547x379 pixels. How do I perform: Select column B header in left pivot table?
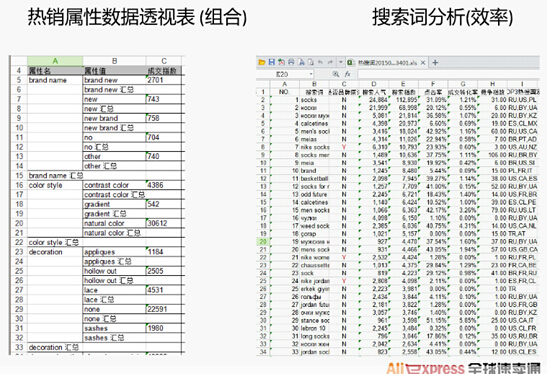[114, 61]
